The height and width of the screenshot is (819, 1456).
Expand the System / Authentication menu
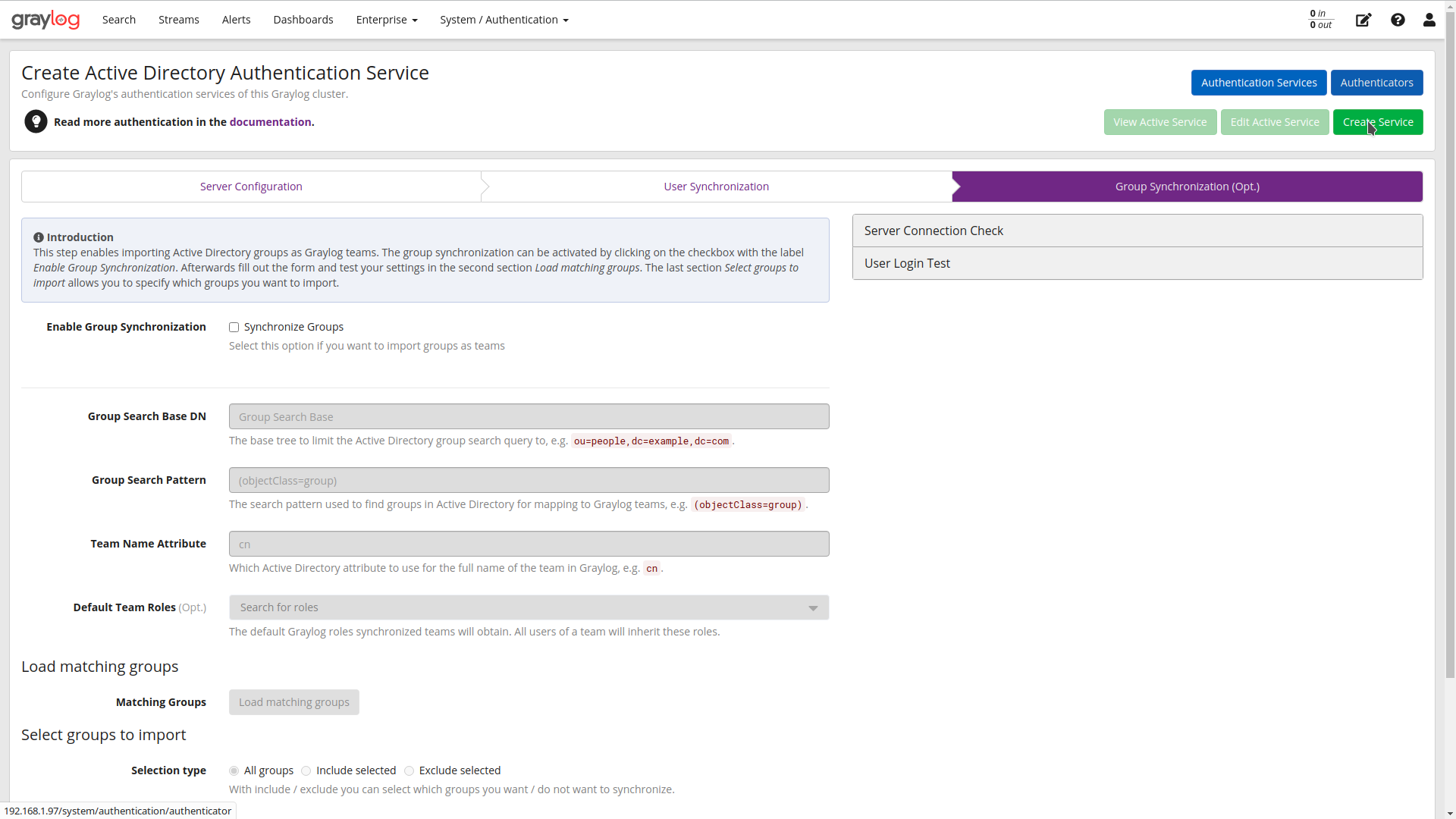(504, 20)
